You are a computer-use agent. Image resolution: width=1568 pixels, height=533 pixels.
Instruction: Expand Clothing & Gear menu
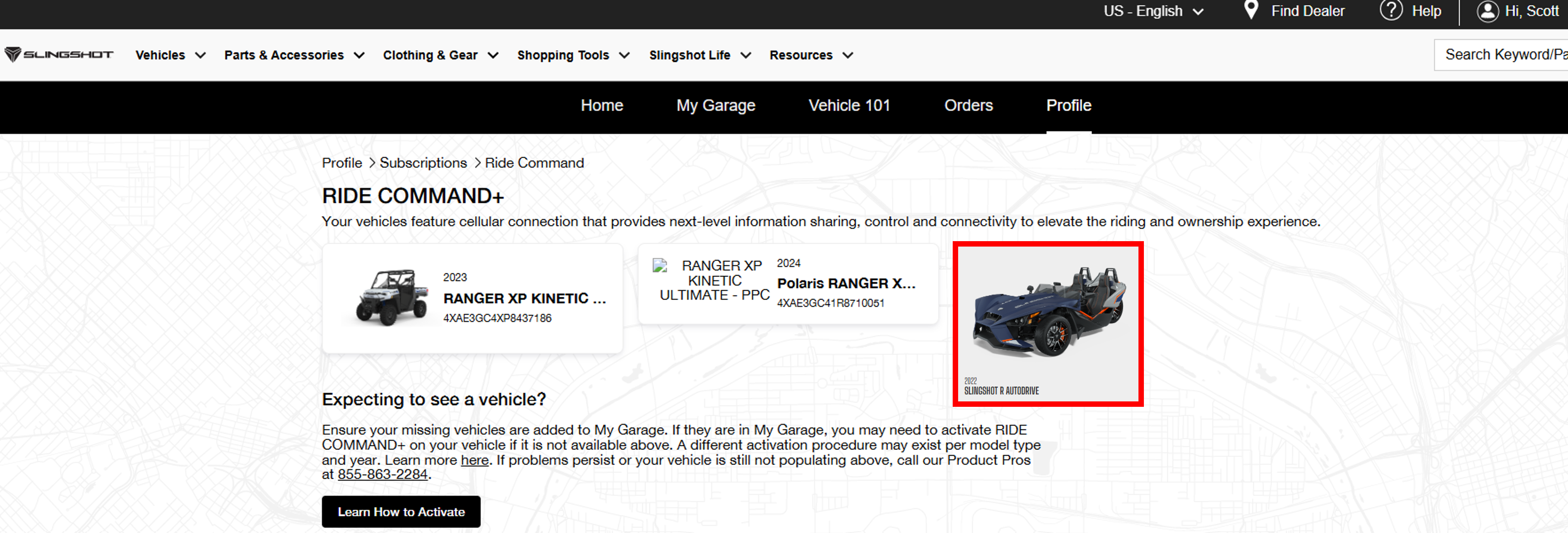[441, 55]
